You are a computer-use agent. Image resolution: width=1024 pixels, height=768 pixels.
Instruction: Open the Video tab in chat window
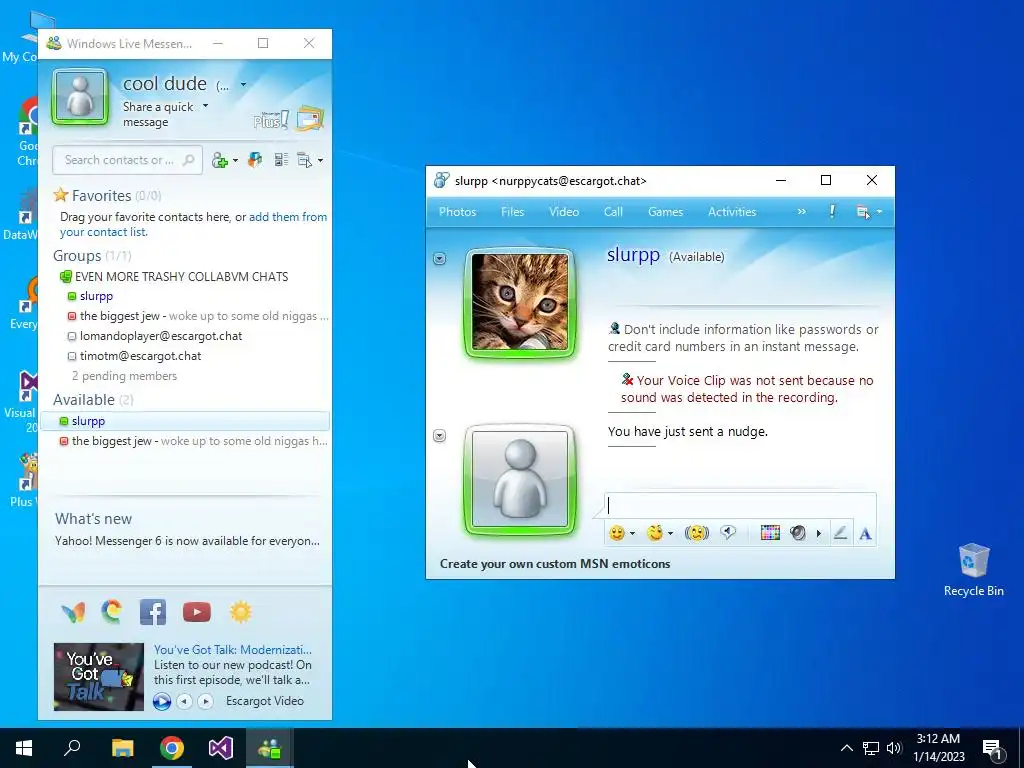click(x=564, y=212)
